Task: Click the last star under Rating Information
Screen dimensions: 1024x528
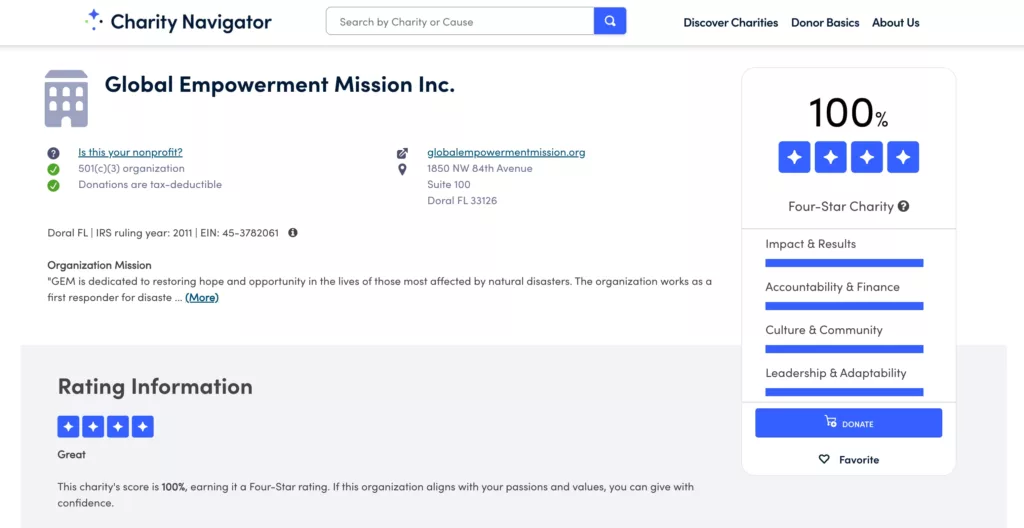Action: 142,427
